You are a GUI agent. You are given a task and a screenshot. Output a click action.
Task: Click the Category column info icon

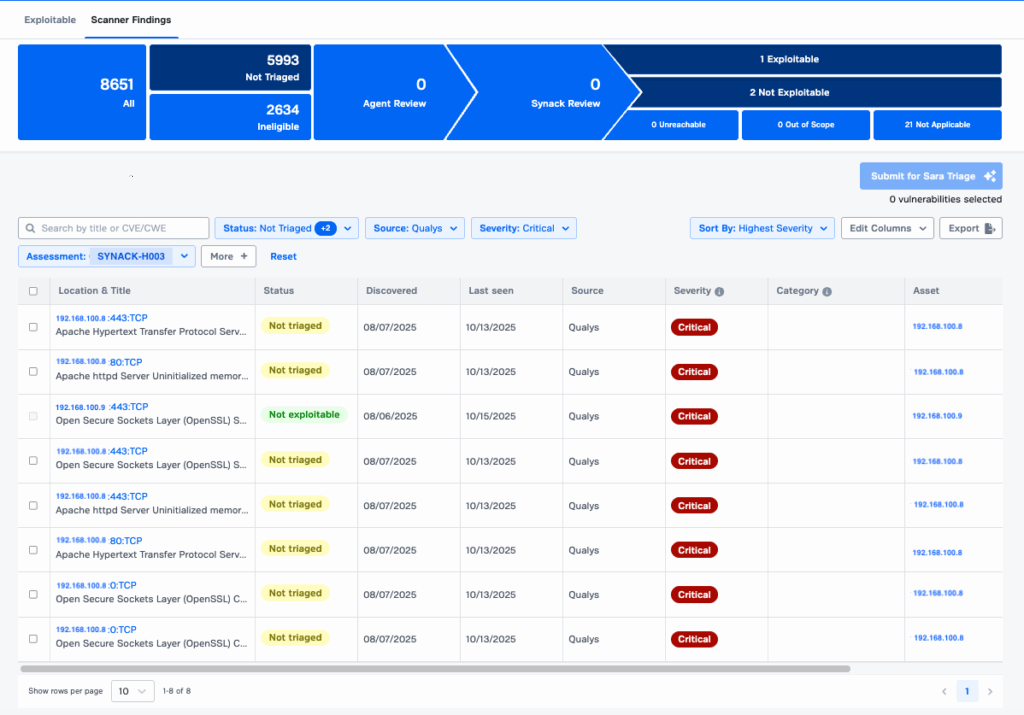pyautogui.click(x=827, y=292)
